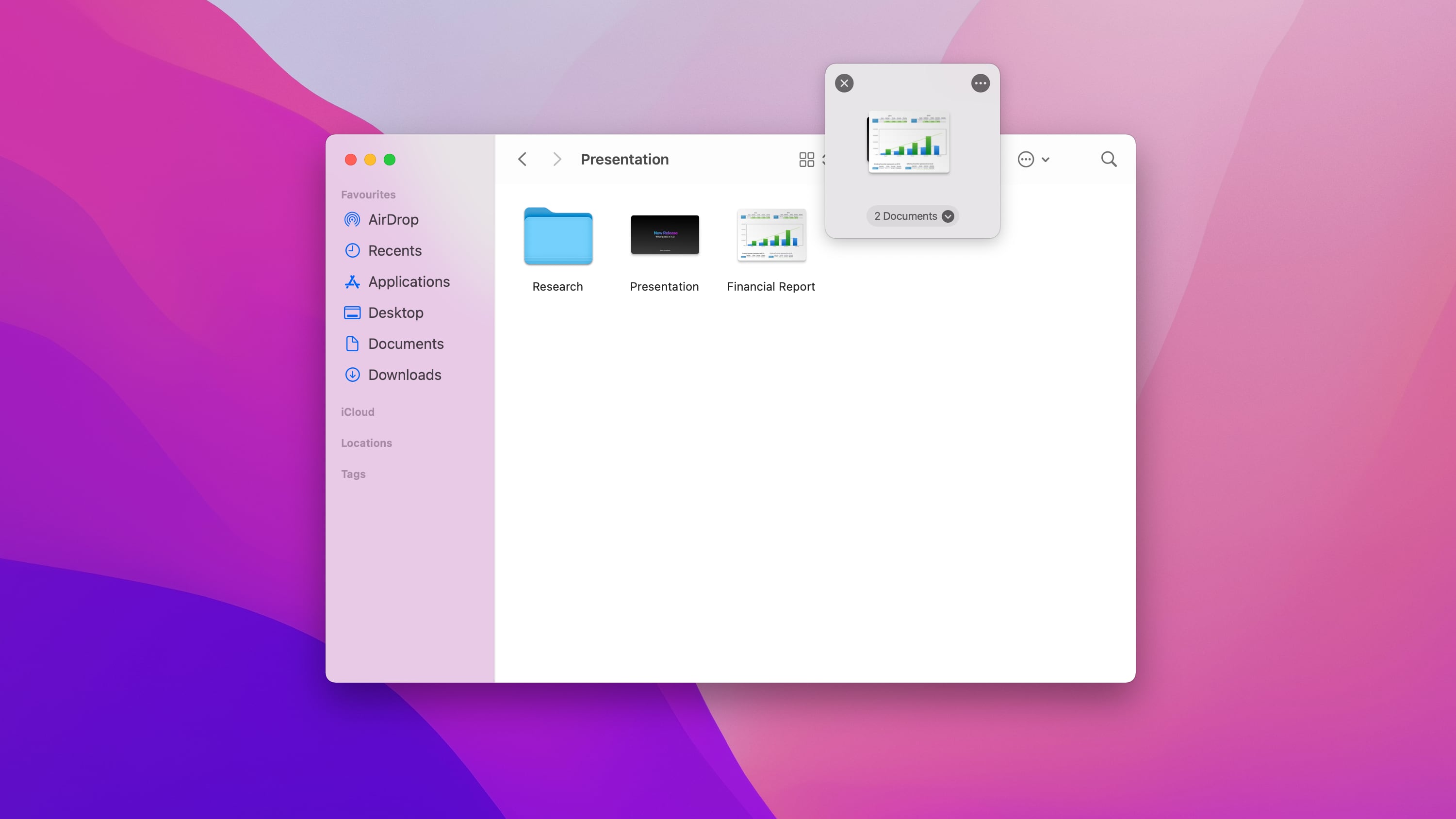Go to Desktop from the sidebar
1456x819 pixels.
pyautogui.click(x=395, y=312)
